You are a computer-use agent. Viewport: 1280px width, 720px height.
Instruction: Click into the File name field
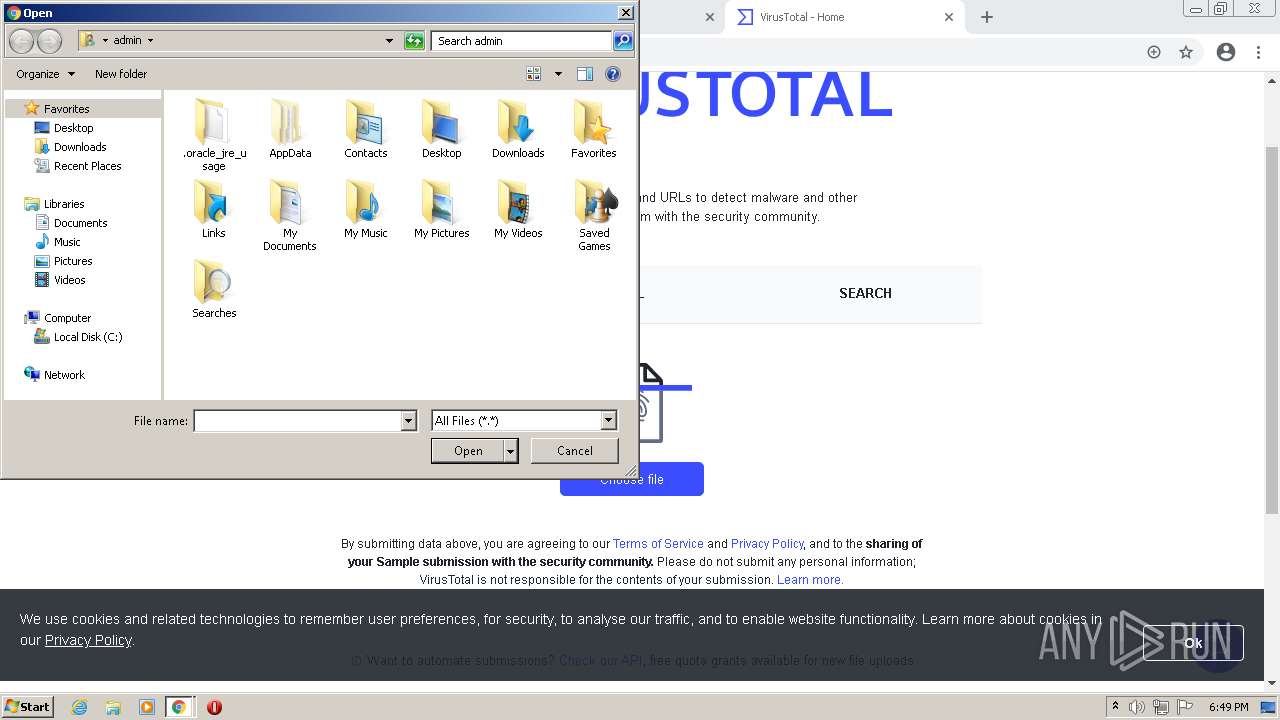click(297, 421)
